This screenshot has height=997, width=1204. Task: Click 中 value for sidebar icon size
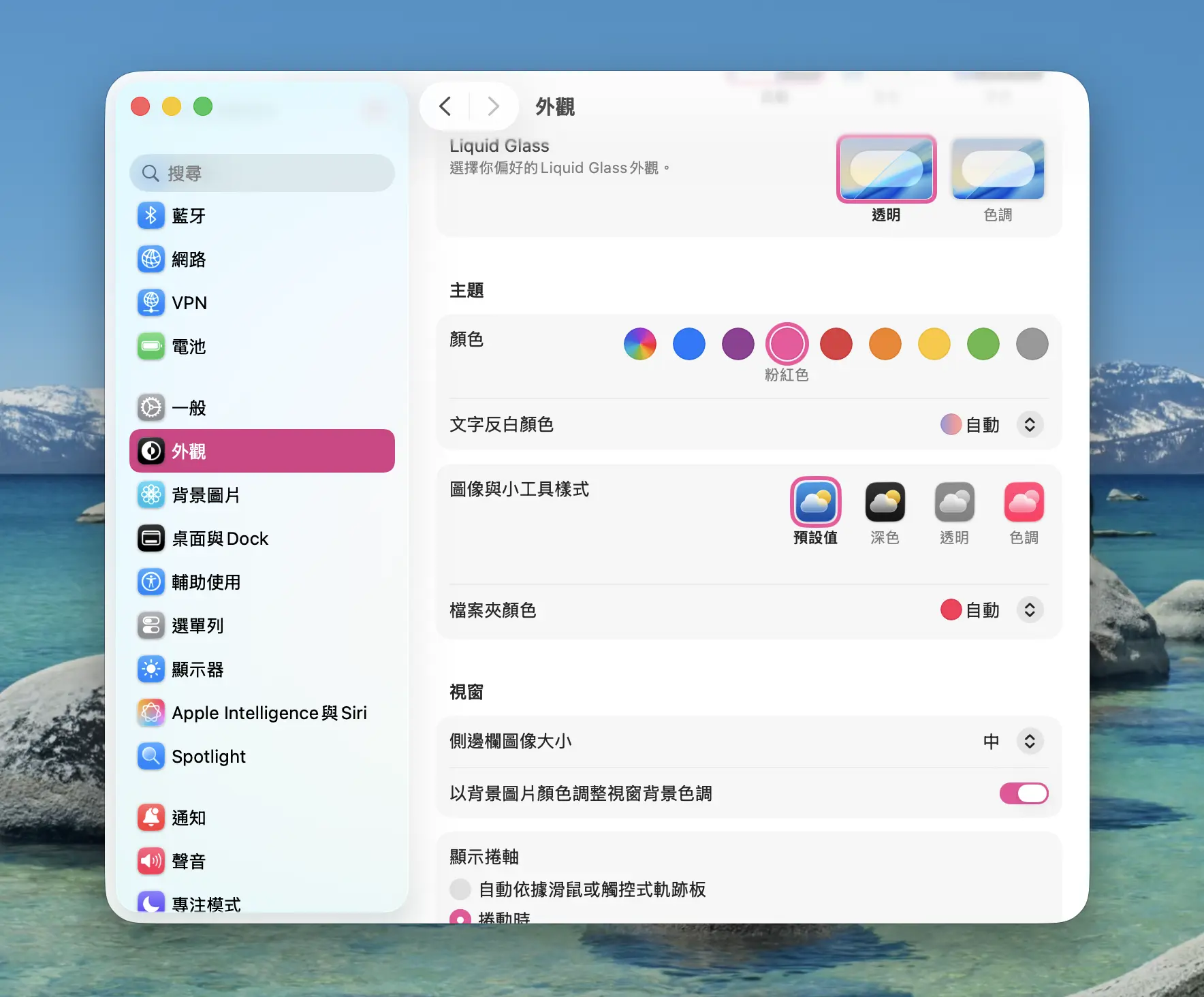pyautogui.click(x=992, y=741)
